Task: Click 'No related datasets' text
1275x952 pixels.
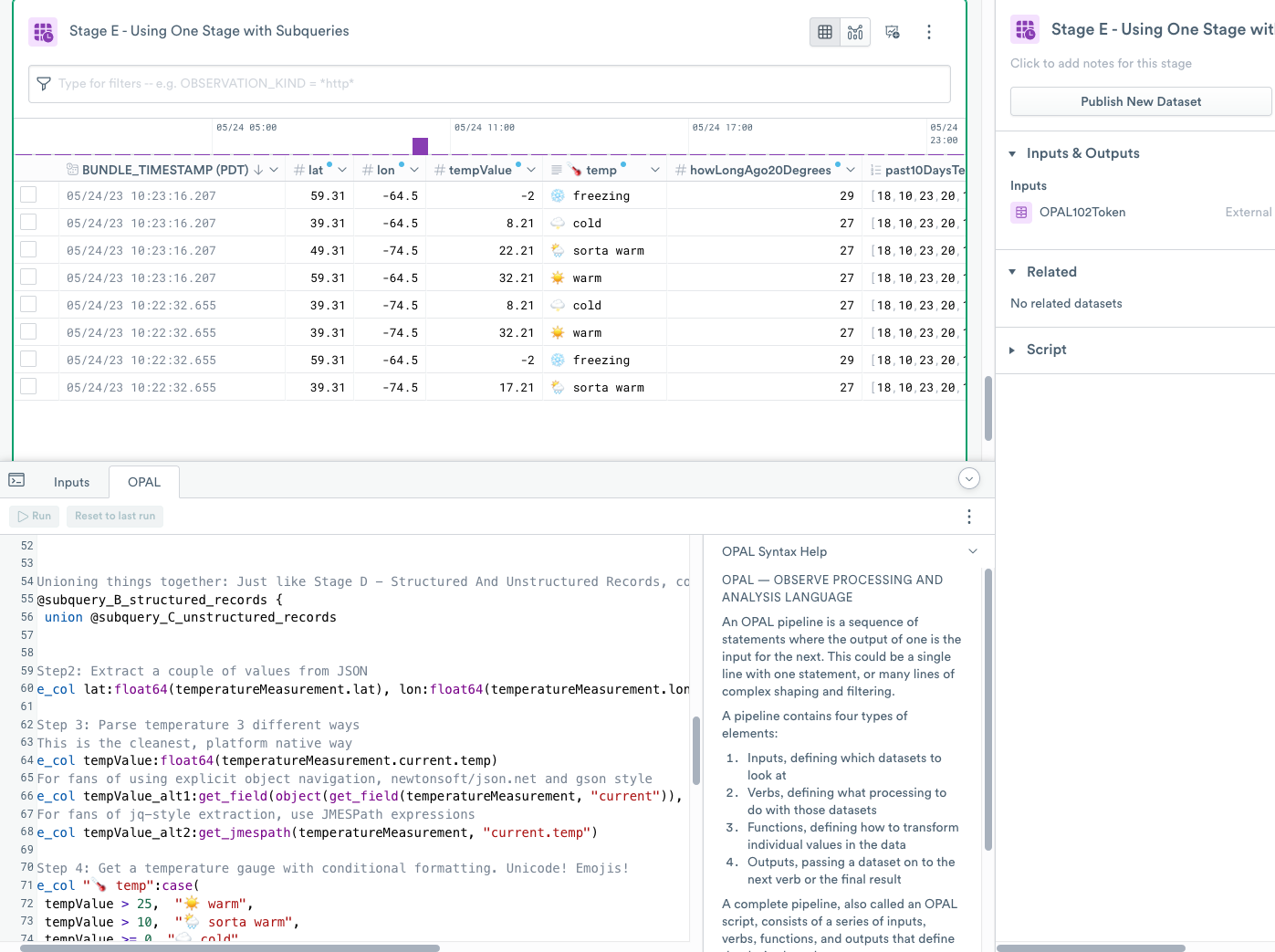Action: tap(1066, 304)
